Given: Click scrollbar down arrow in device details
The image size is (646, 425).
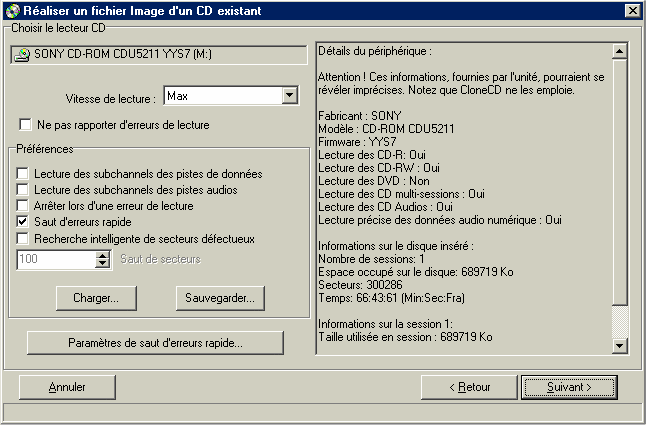Looking at the screenshot, I should [x=620, y=345].
